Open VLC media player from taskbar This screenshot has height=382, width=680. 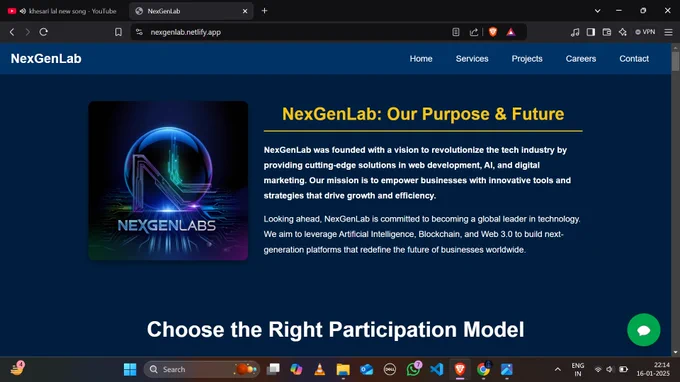320,369
